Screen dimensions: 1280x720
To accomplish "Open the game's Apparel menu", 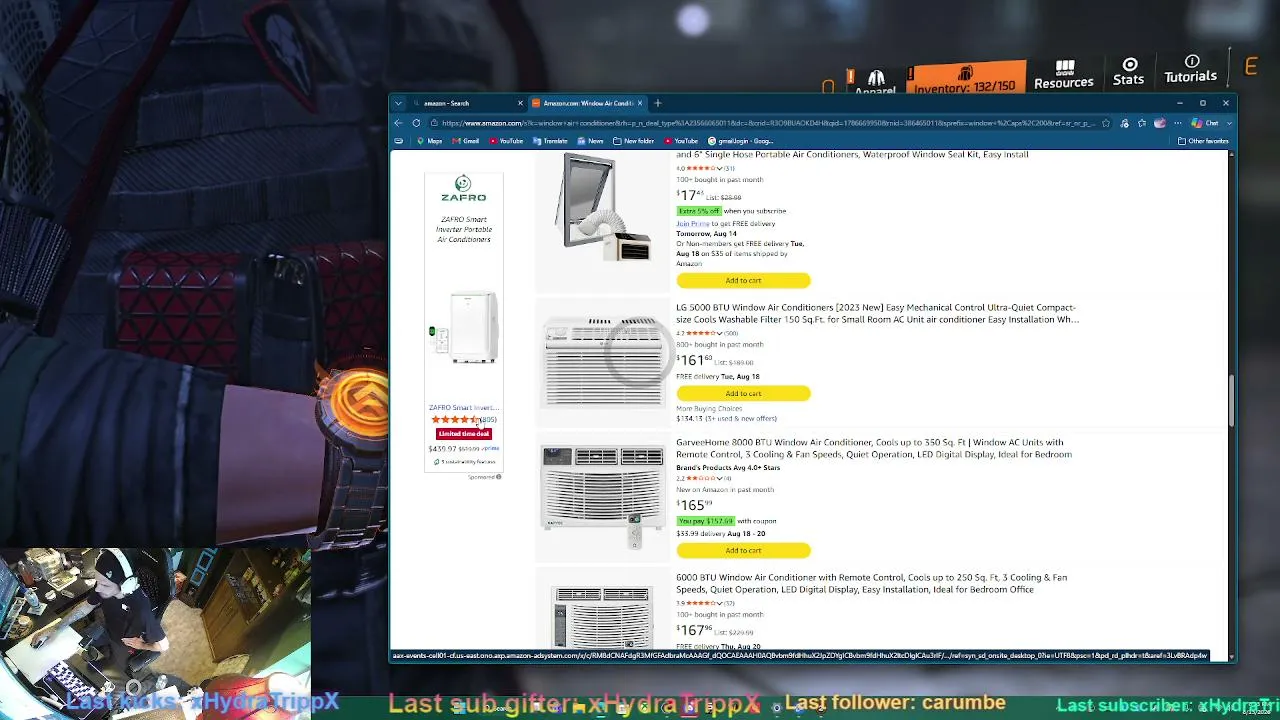I will tap(876, 84).
